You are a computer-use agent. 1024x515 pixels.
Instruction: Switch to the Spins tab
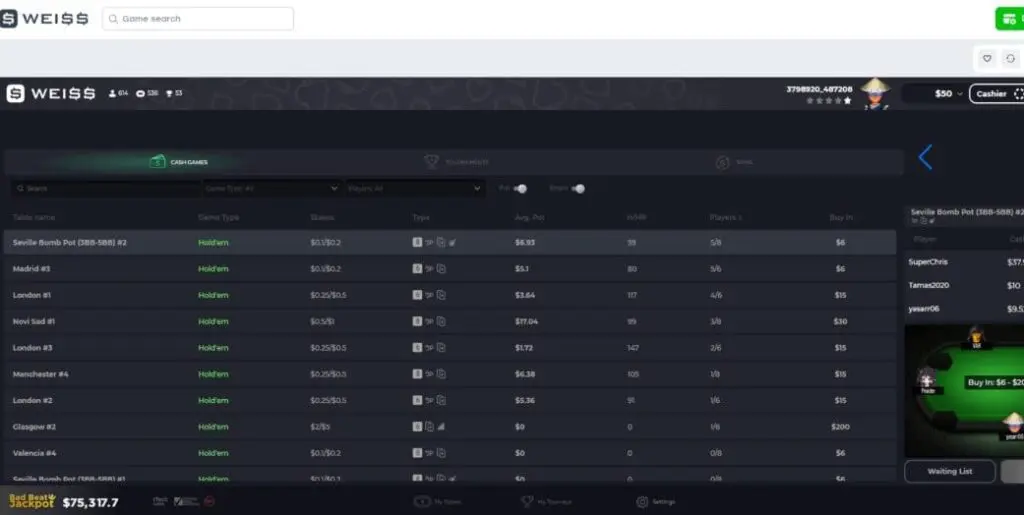pos(734,162)
